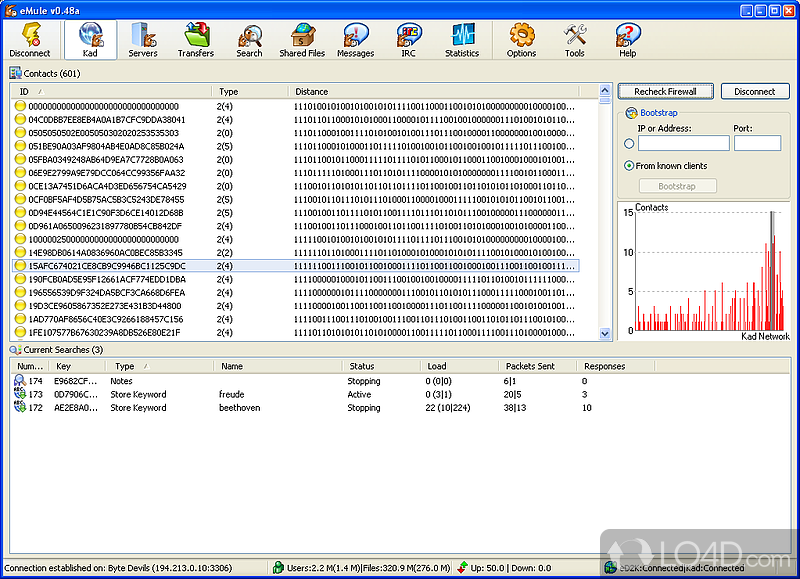Sort searches by Key column
This screenshot has width=800, height=579.
tap(78, 366)
